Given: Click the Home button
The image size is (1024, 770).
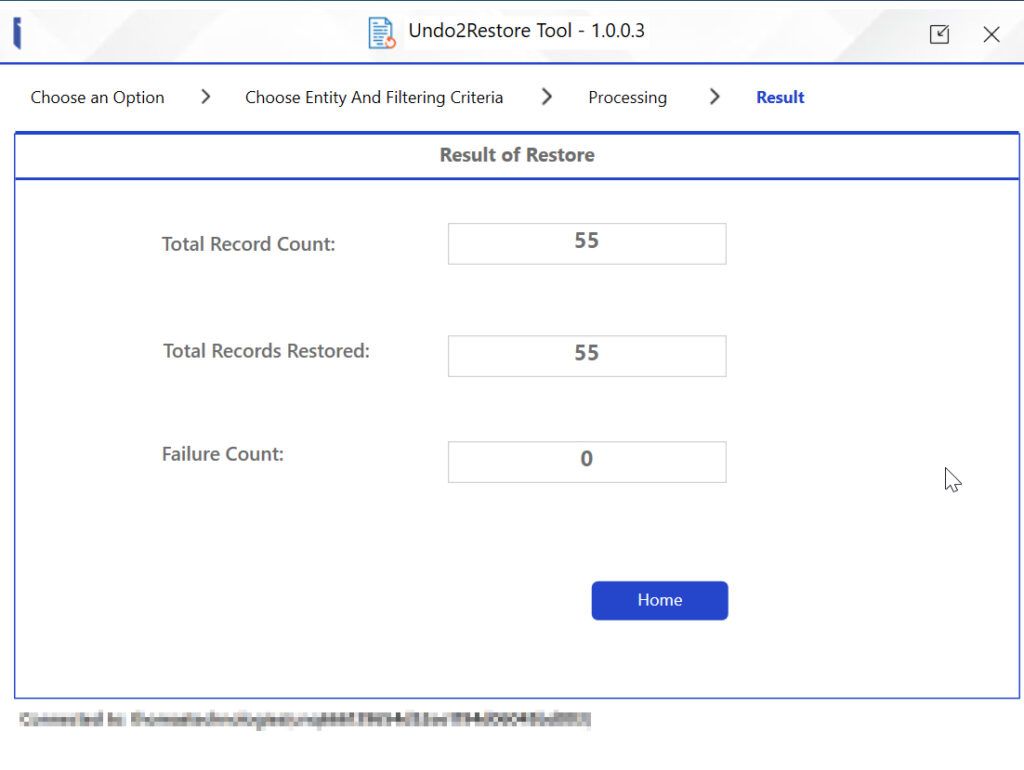Looking at the screenshot, I should coord(660,600).
